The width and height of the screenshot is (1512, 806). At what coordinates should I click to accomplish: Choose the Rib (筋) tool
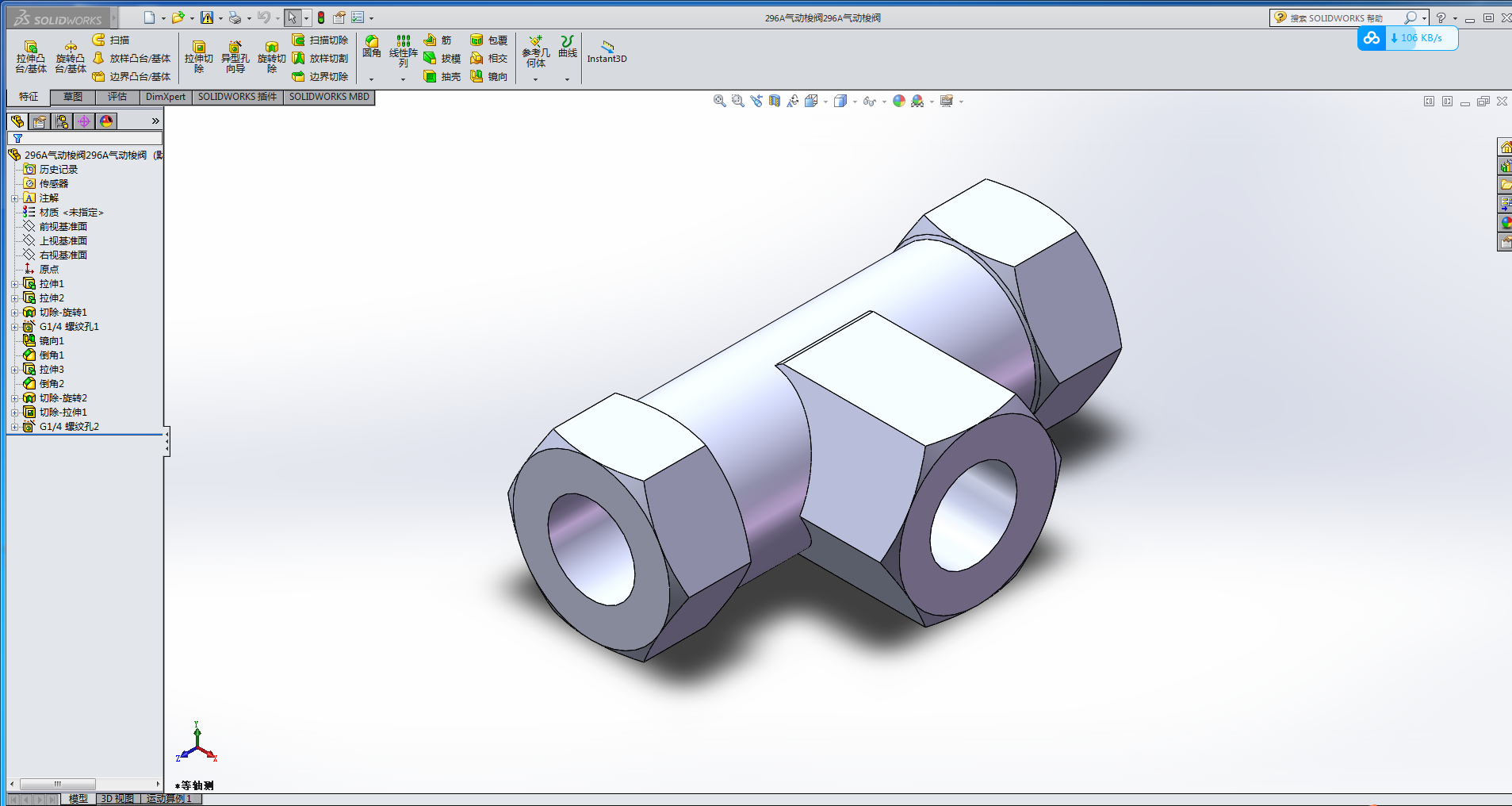pos(438,40)
